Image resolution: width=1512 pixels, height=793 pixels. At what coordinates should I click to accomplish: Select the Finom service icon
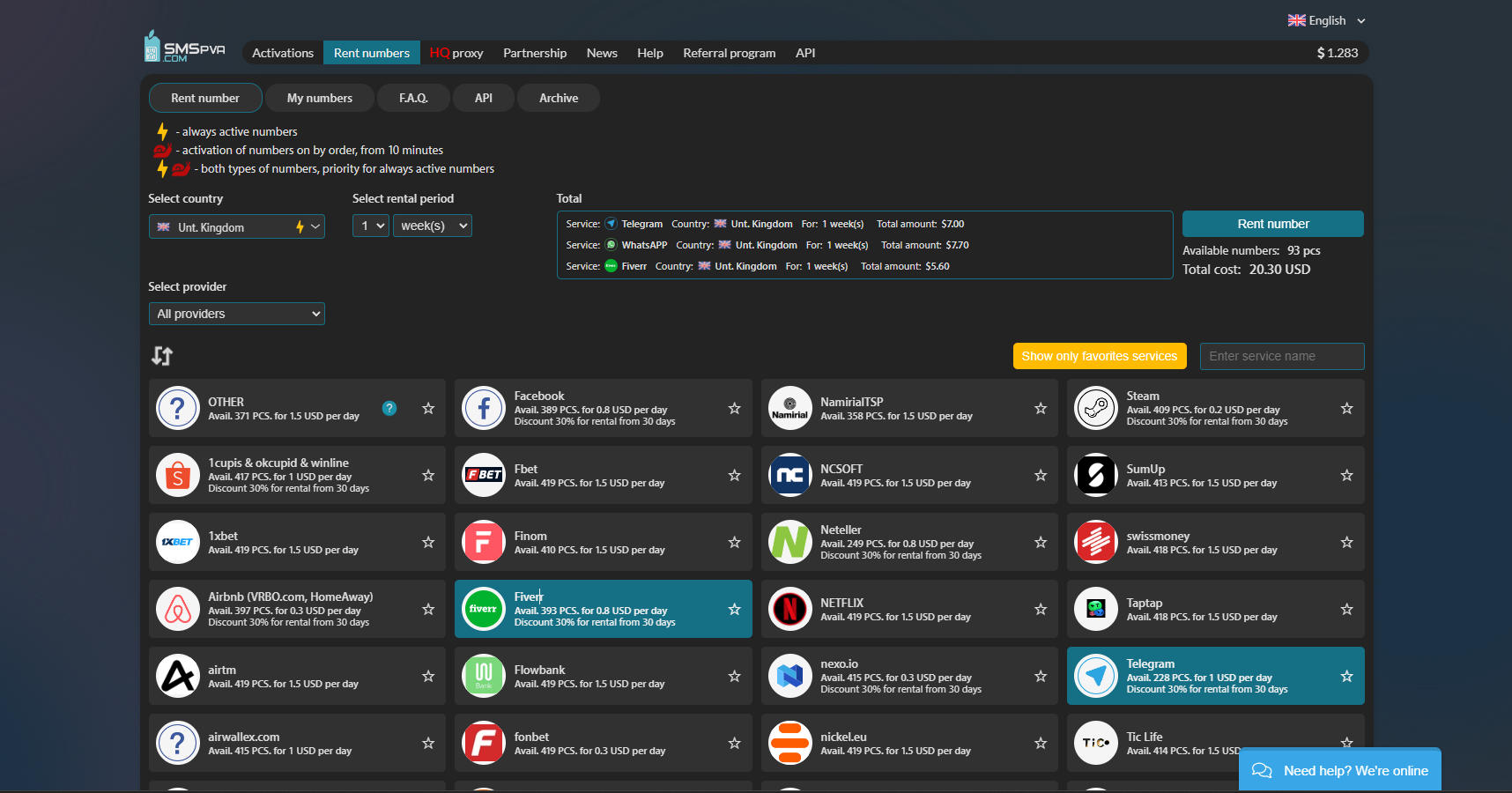(x=484, y=542)
